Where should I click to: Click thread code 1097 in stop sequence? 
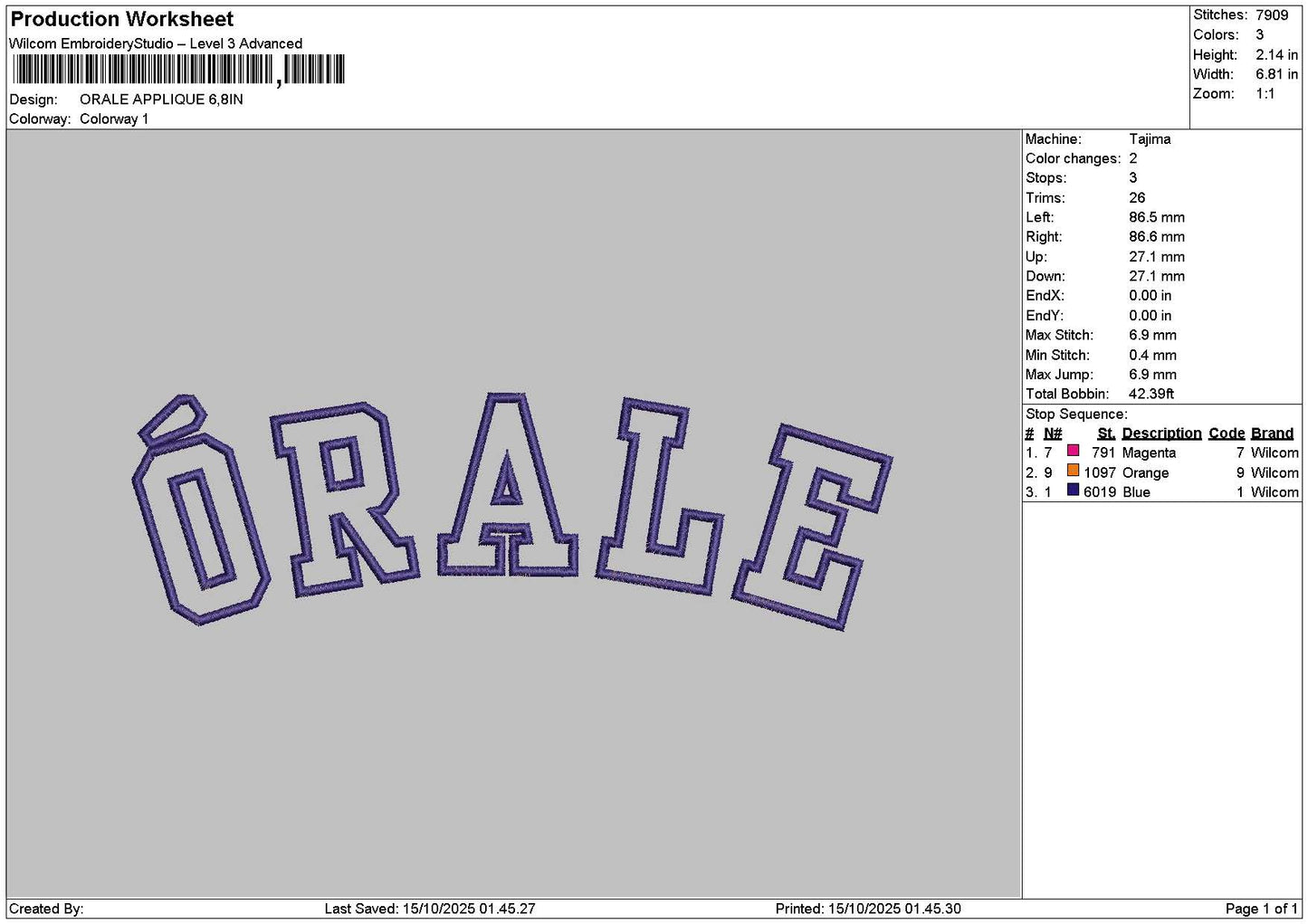point(1100,473)
